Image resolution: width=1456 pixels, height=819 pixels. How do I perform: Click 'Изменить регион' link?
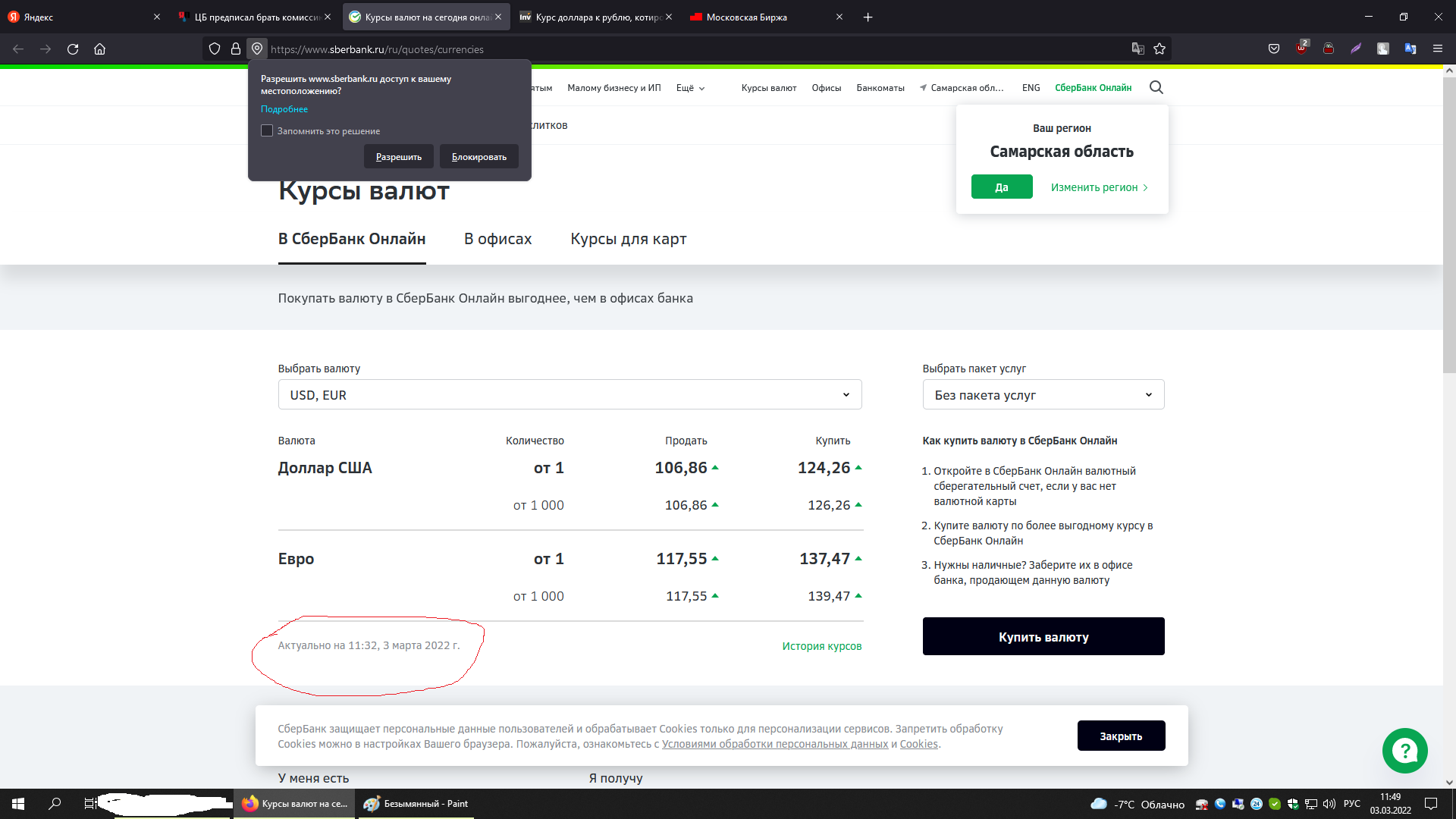(x=1099, y=187)
